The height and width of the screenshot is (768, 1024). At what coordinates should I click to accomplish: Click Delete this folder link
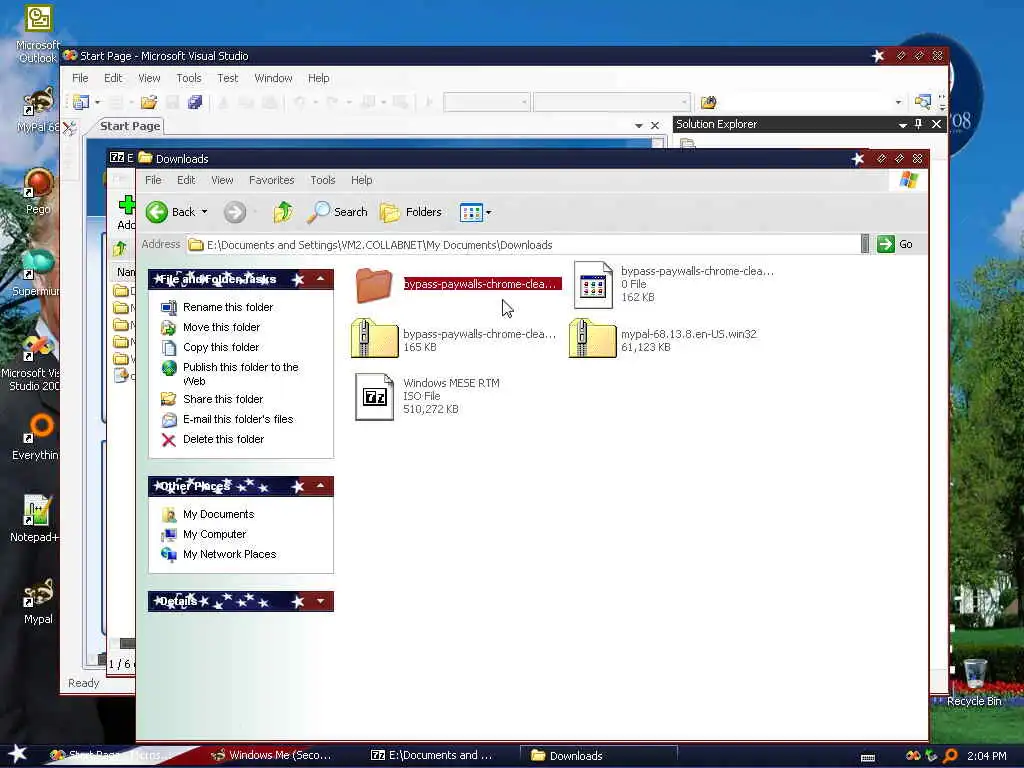pyautogui.click(x=223, y=440)
